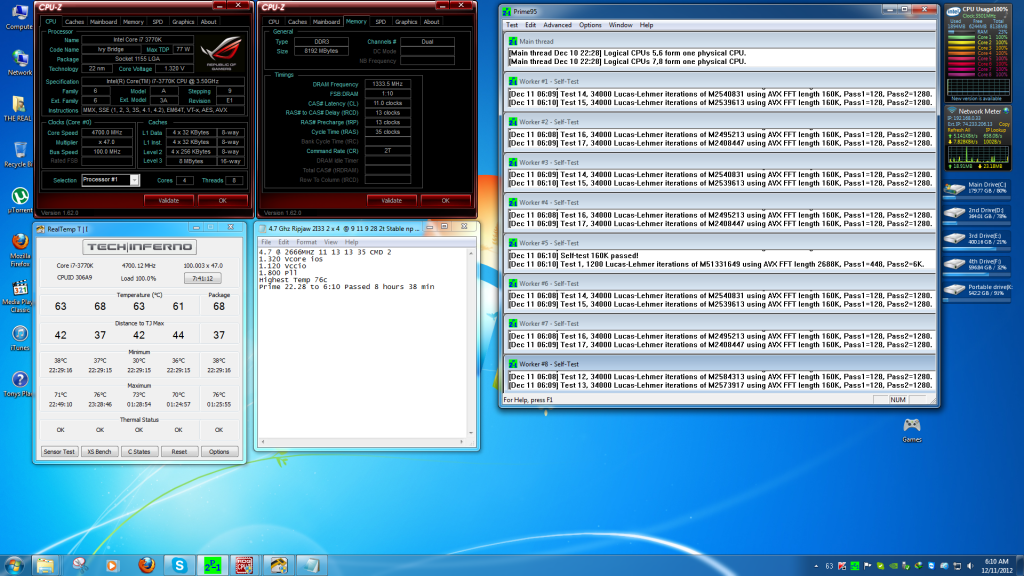
Task: Click 'New version is available' in CPU gadget
Action: tap(976, 99)
